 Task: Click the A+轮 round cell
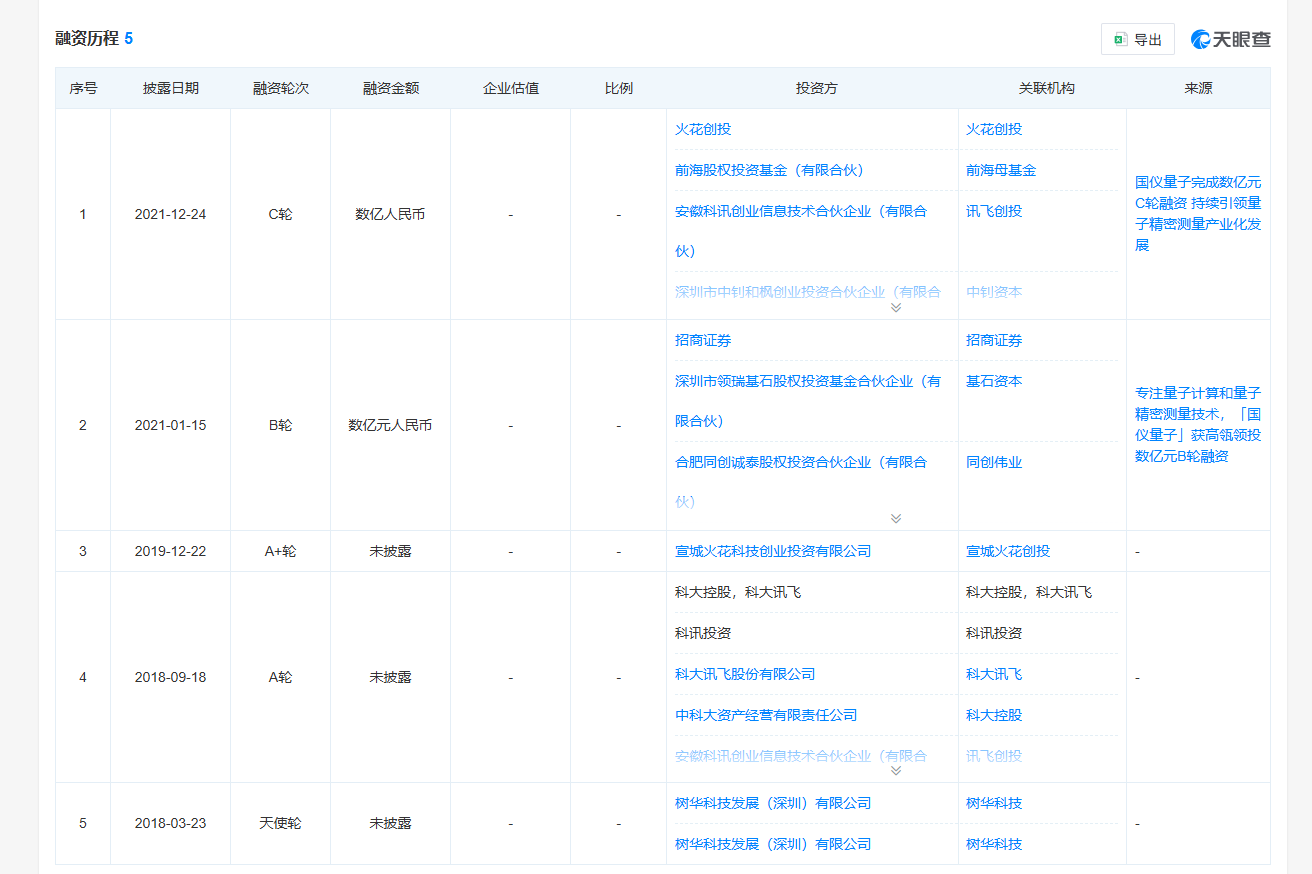pos(281,551)
